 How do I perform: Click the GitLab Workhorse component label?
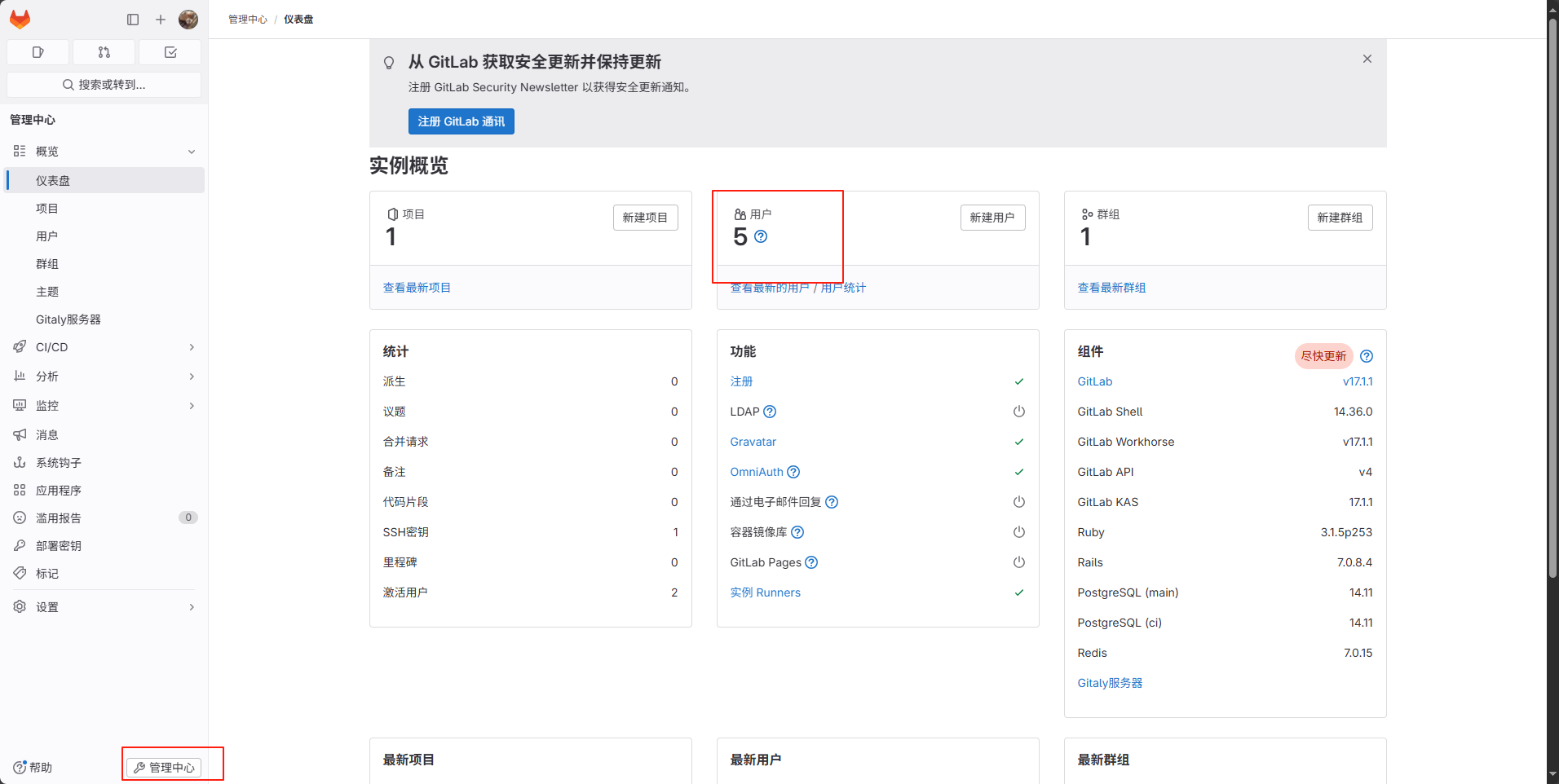(x=1126, y=442)
